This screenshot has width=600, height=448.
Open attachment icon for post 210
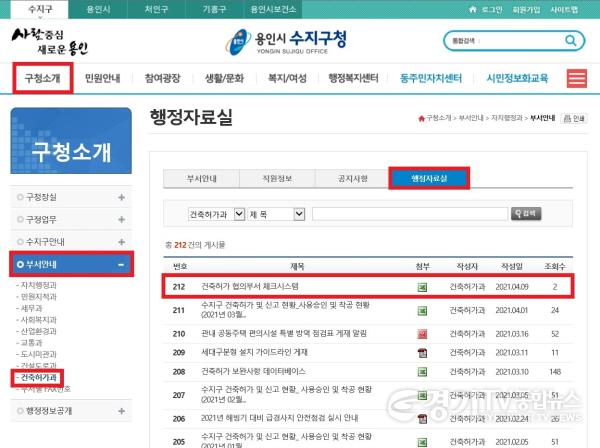(422, 332)
